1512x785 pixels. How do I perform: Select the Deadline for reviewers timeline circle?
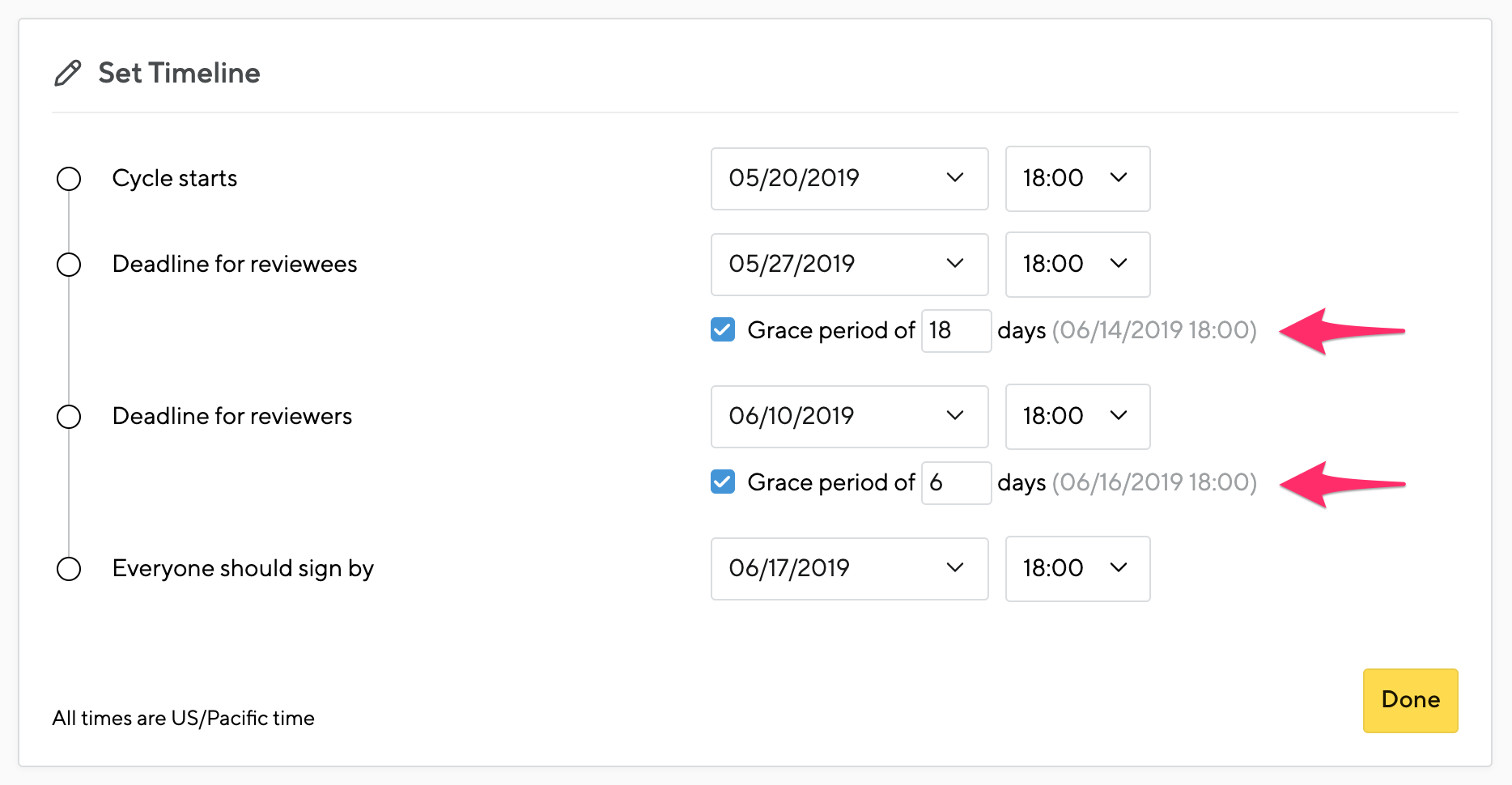coord(70,417)
